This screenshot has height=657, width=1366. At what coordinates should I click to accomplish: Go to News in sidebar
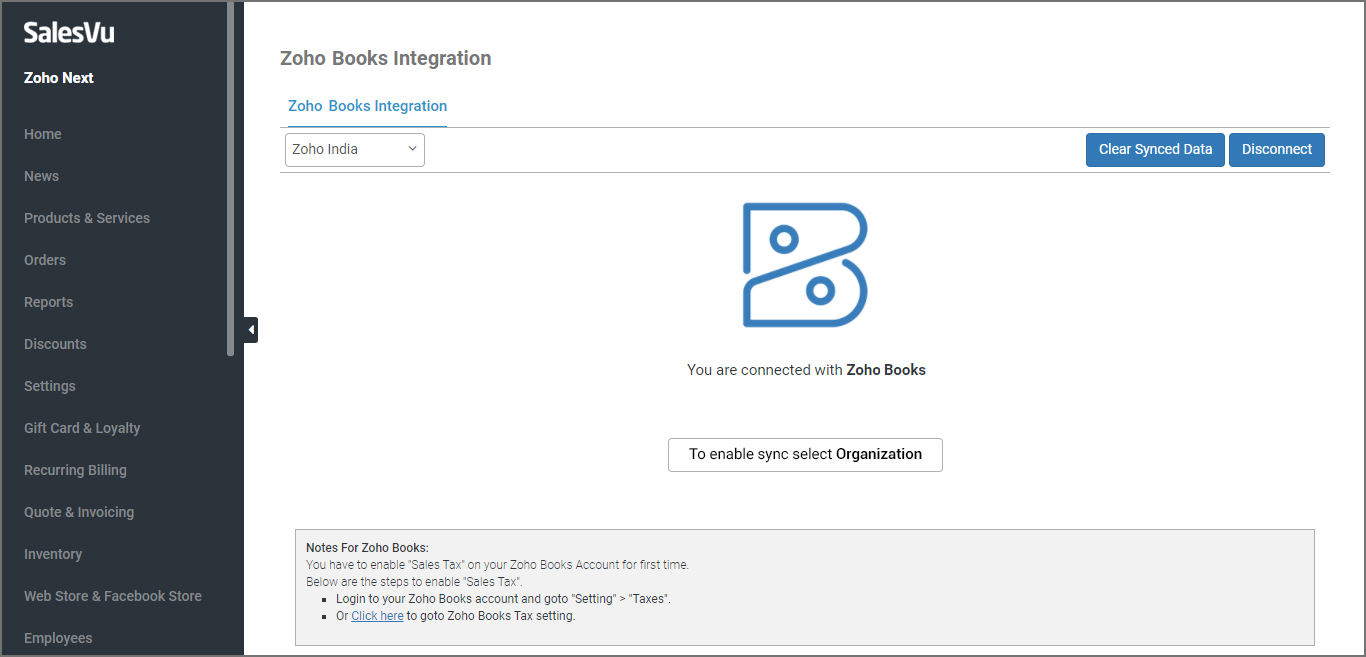pos(42,176)
